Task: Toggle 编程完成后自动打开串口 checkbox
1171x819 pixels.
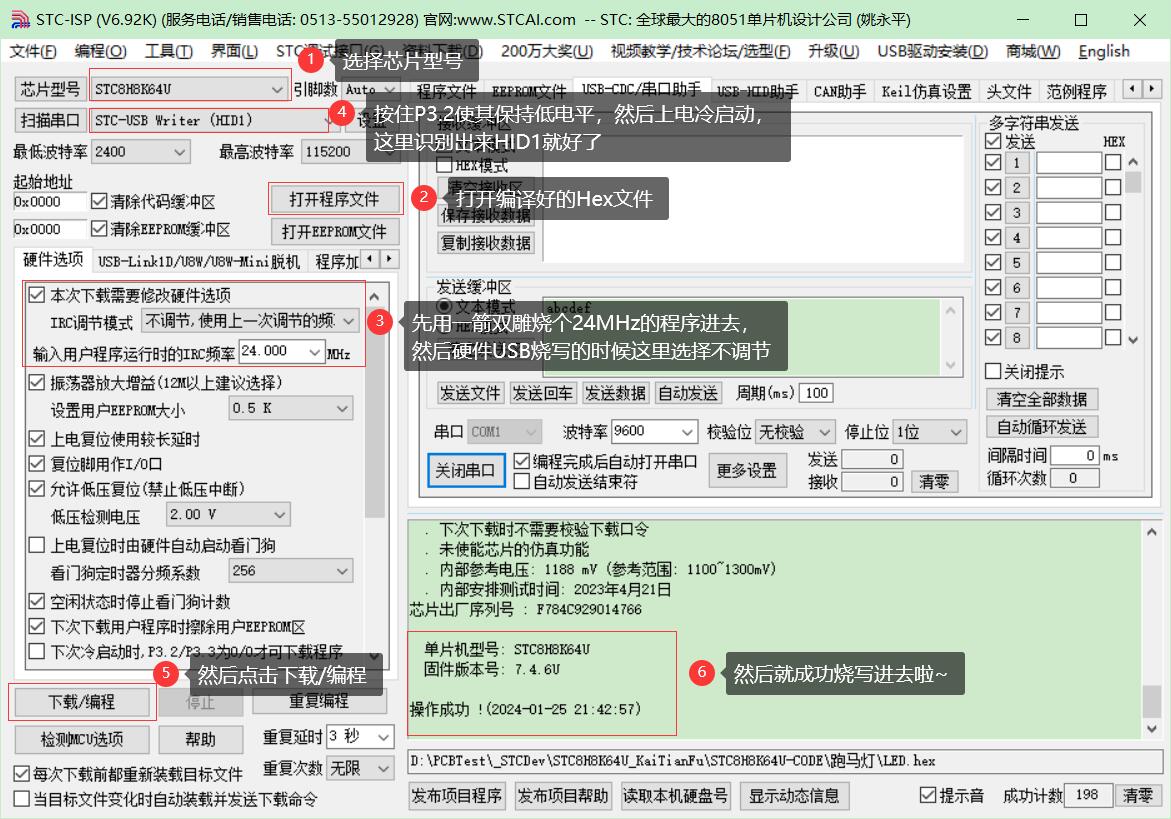Action: [521, 461]
